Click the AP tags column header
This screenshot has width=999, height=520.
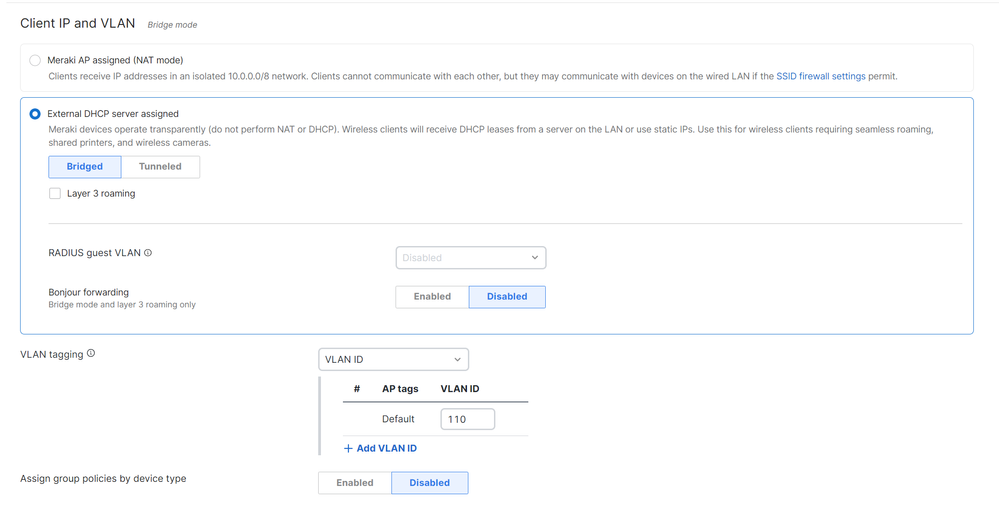point(400,389)
